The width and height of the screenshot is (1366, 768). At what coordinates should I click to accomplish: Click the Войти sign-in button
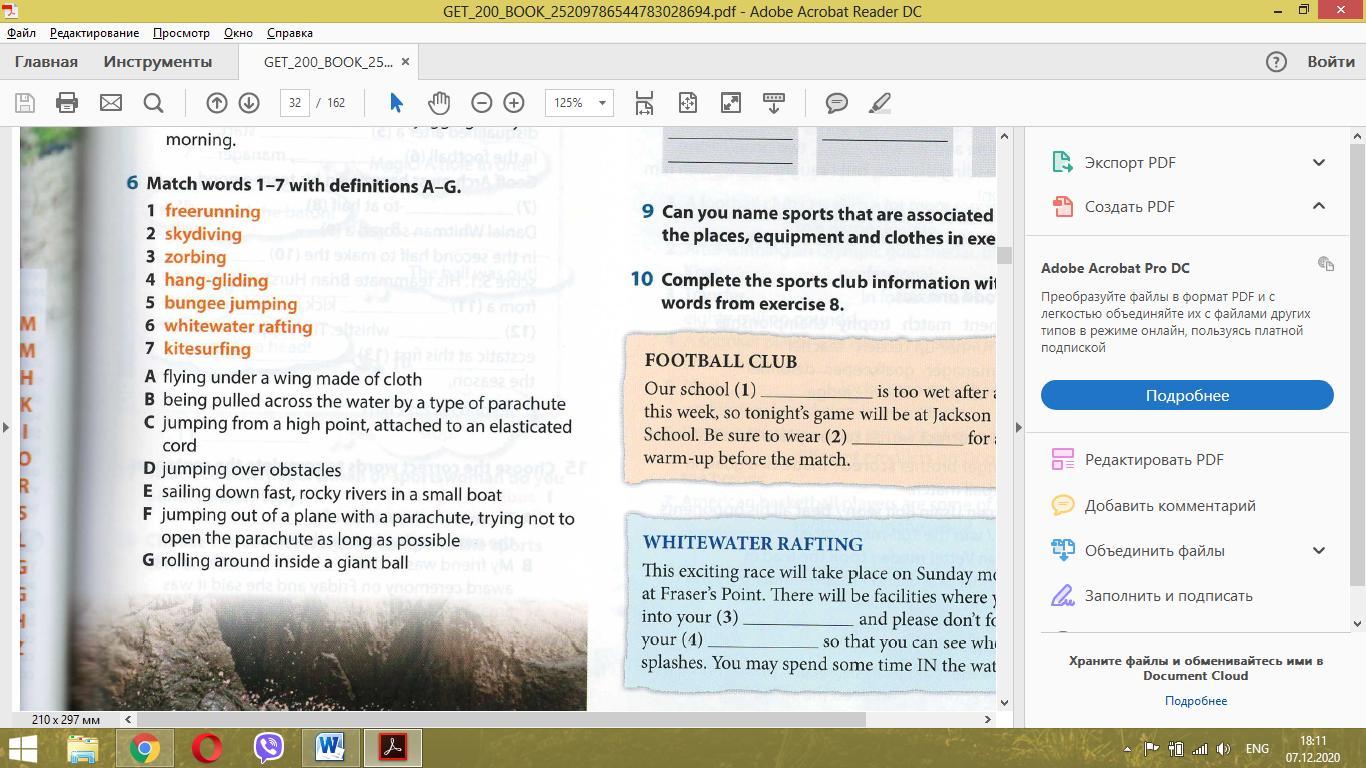click(1331, 62)
